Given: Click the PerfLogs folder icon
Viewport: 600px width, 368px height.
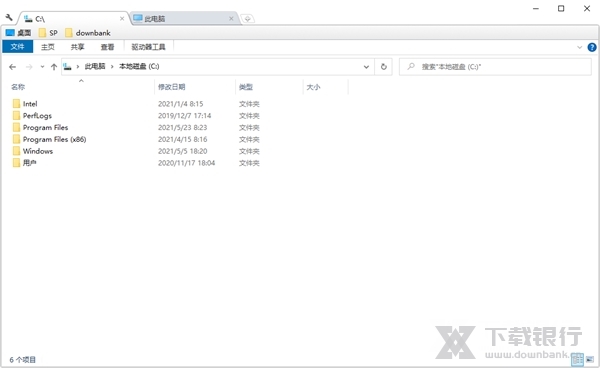Looking at the screenshot, I should point(16,116).
